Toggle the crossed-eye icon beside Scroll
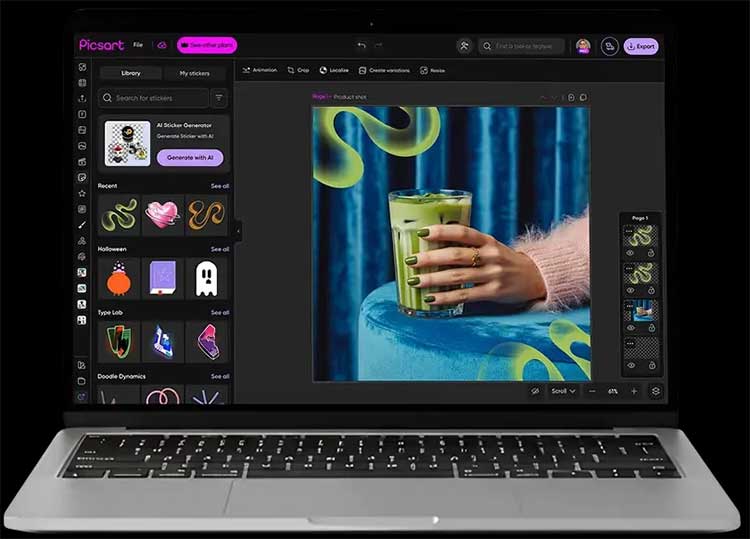This screenshot has width=750, height=539. pyautogui.click(x=535, y=391)
